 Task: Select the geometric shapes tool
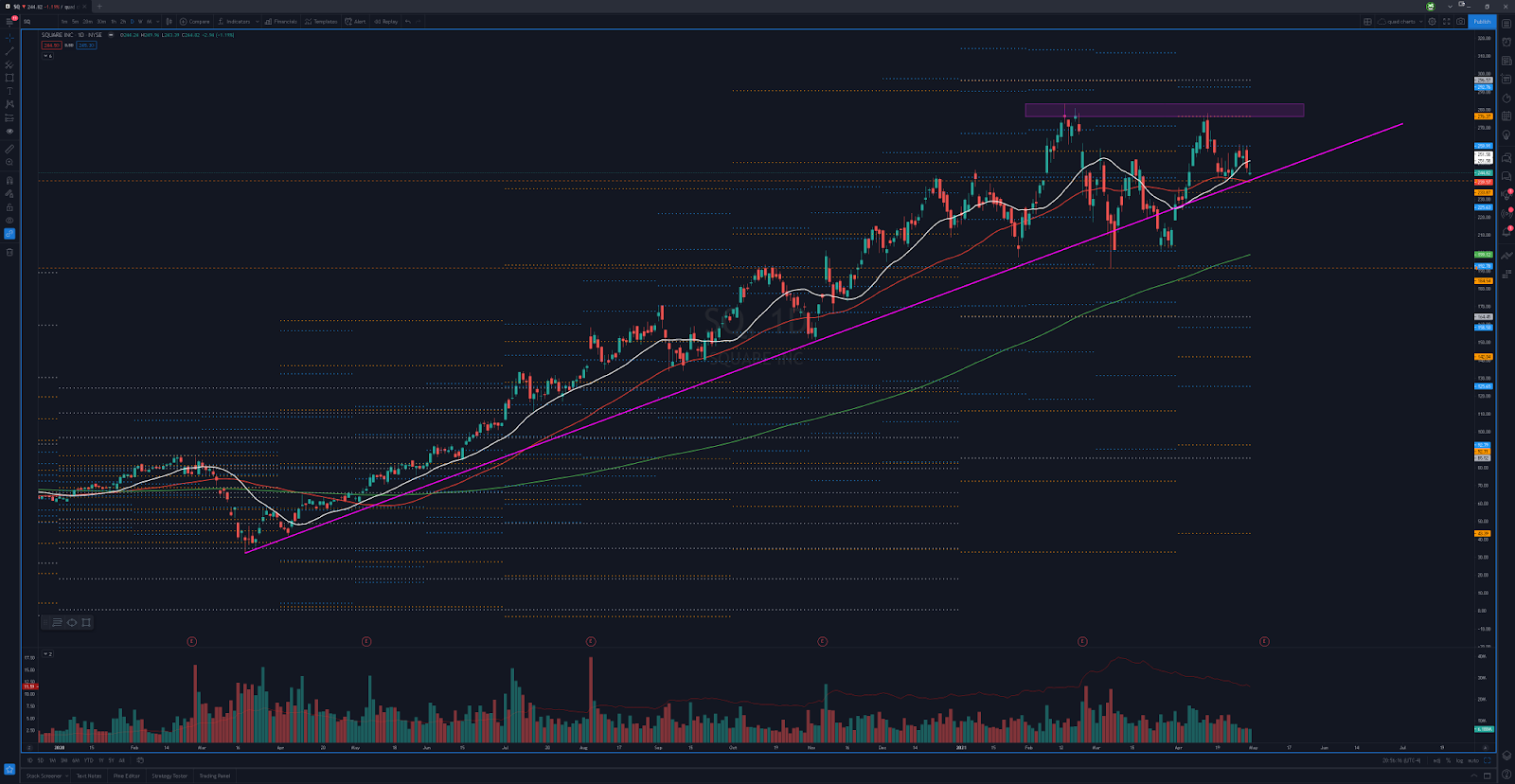point(9,78)
